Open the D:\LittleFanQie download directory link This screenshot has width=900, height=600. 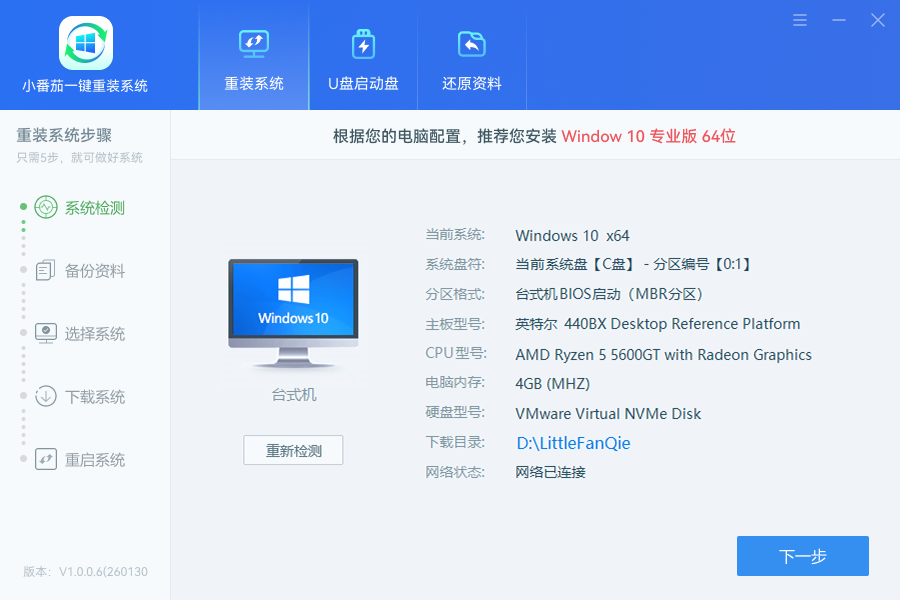(x=573, y=443)
